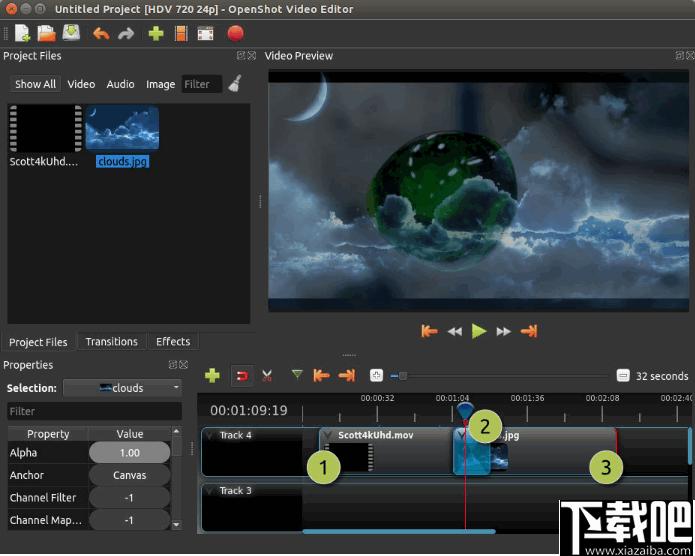
Task: Undo the last action
Action: 101,34
